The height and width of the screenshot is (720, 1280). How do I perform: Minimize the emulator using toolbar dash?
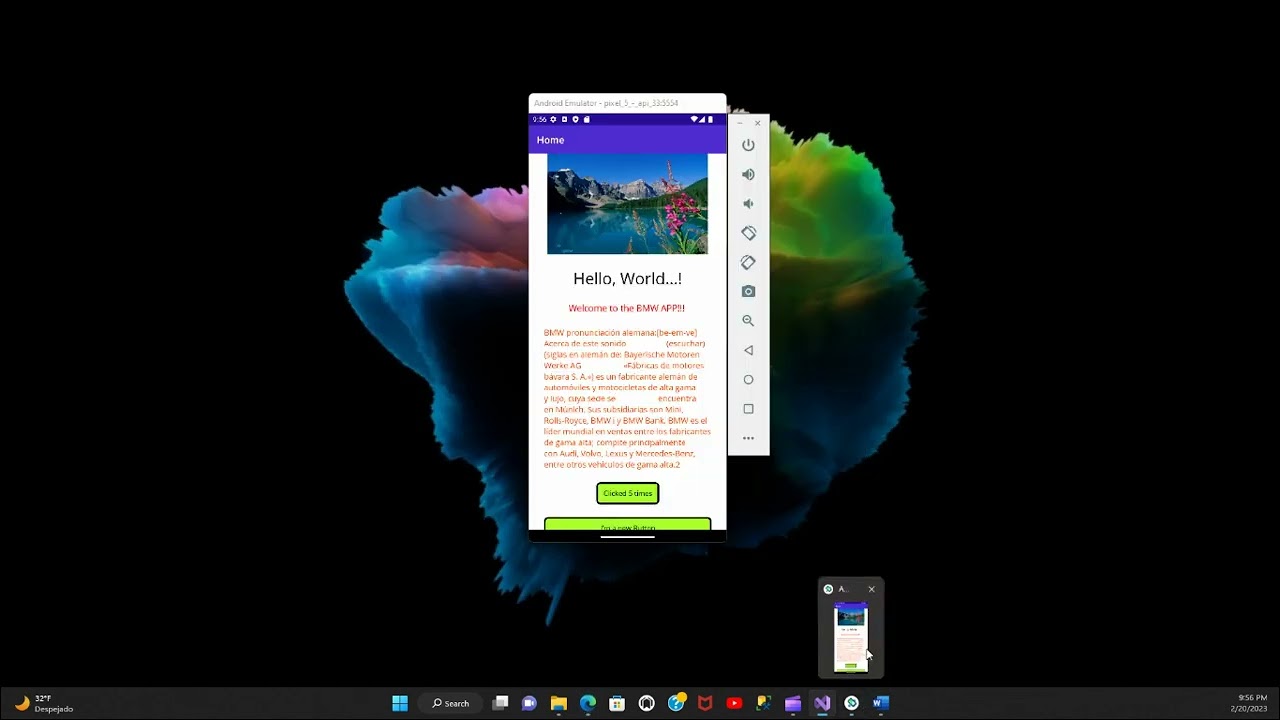(x=740, y=123)
